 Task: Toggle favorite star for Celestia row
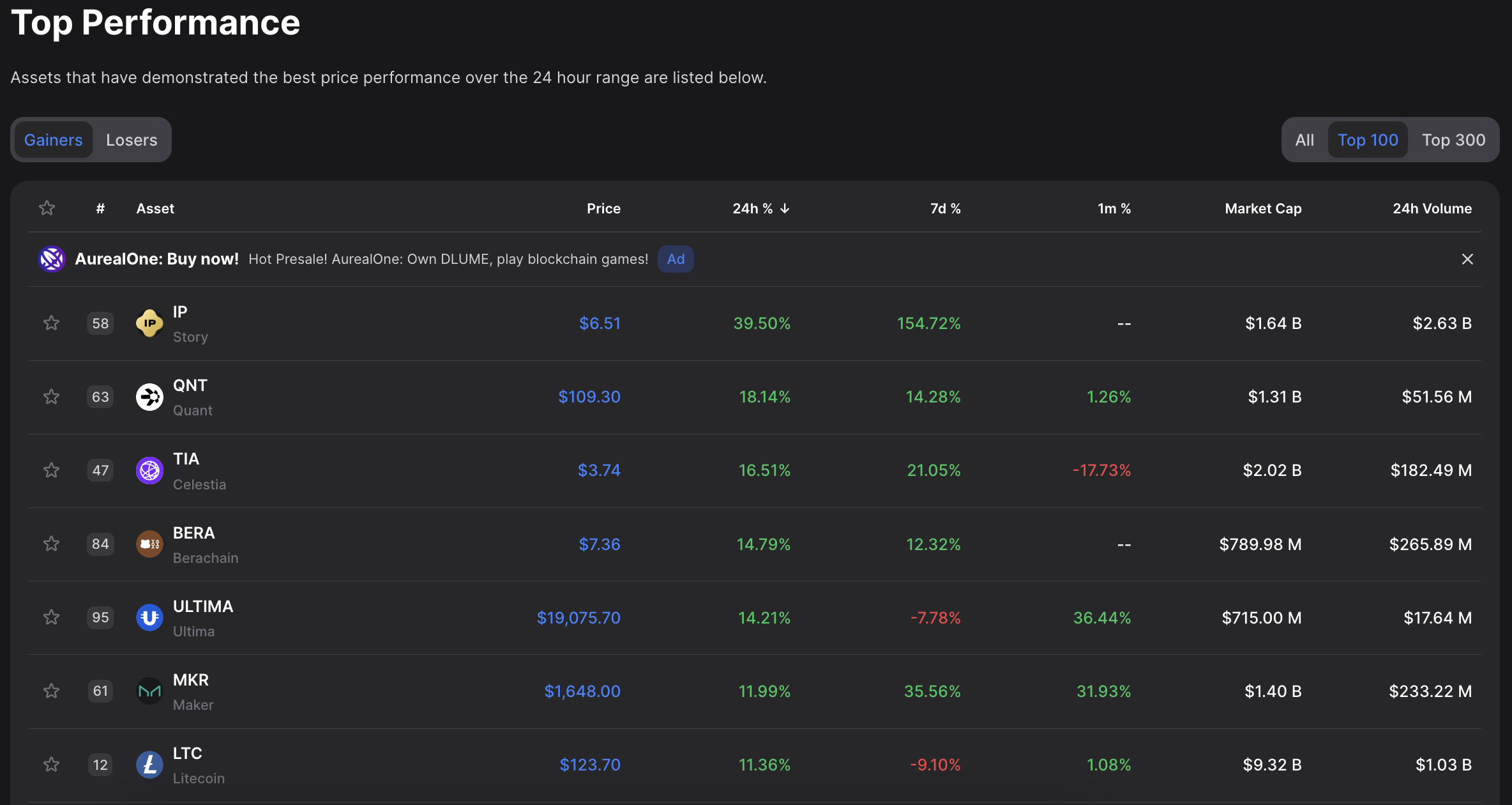tap(51, 471)
